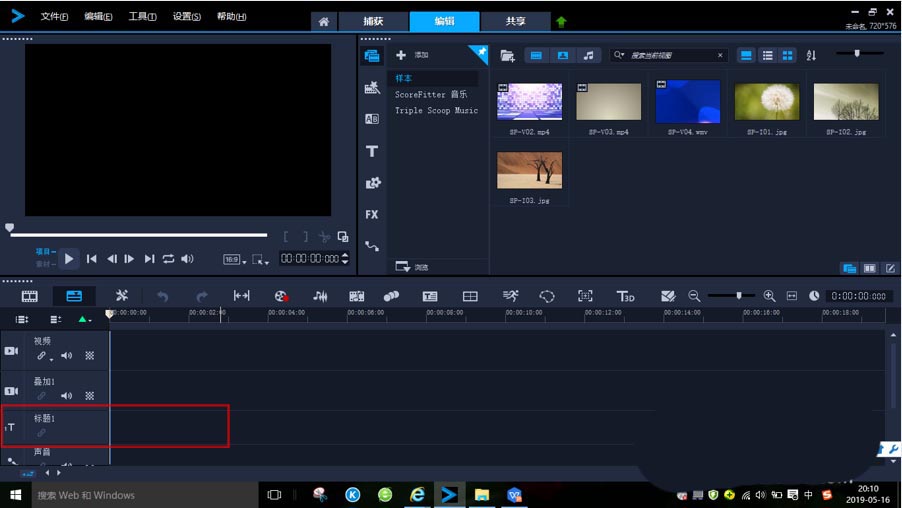The width and height of the screenshot is (902, 508).
Task: Import media files folder icon
Action: coord(507,56)
